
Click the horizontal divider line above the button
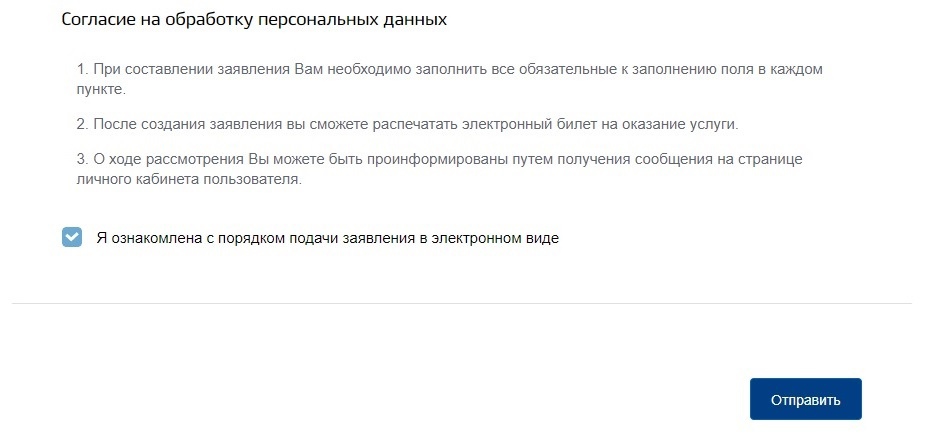click(x=461, y=303)
